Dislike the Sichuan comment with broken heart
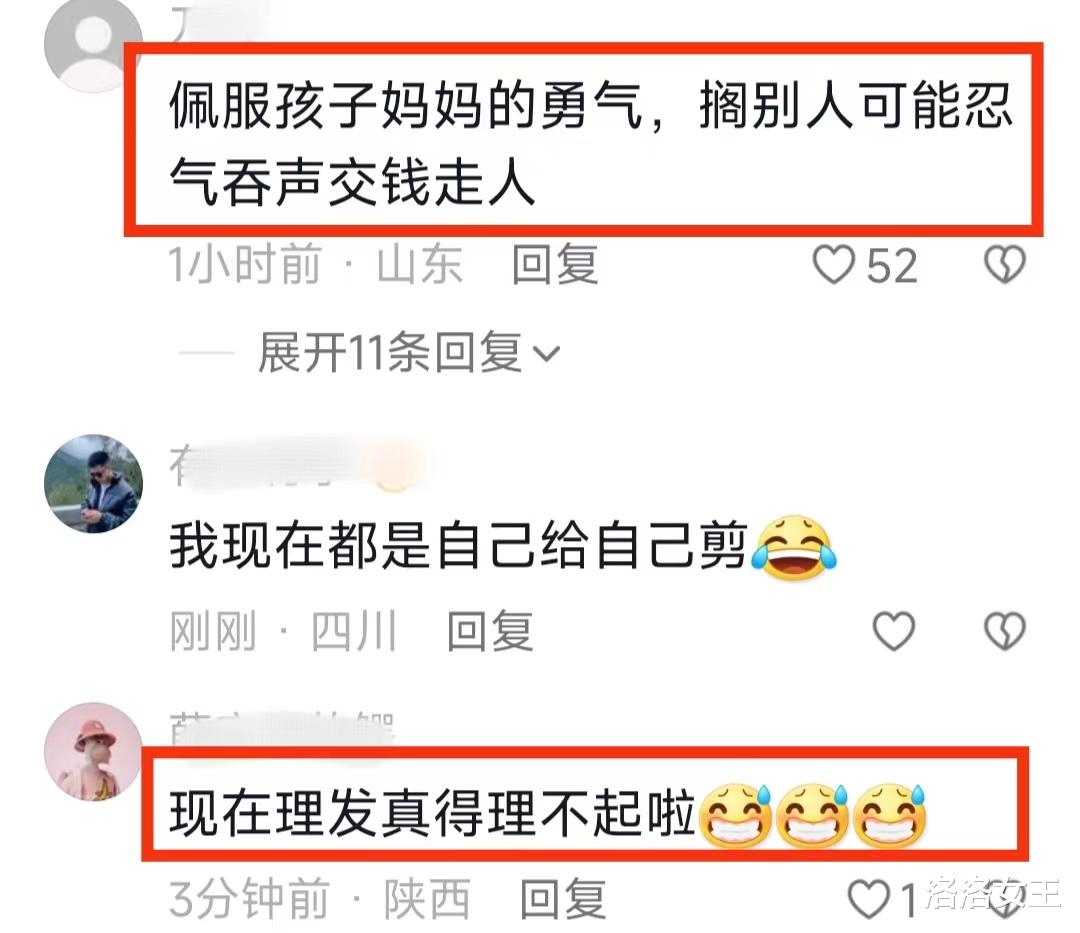 (x=1005, y=631)
